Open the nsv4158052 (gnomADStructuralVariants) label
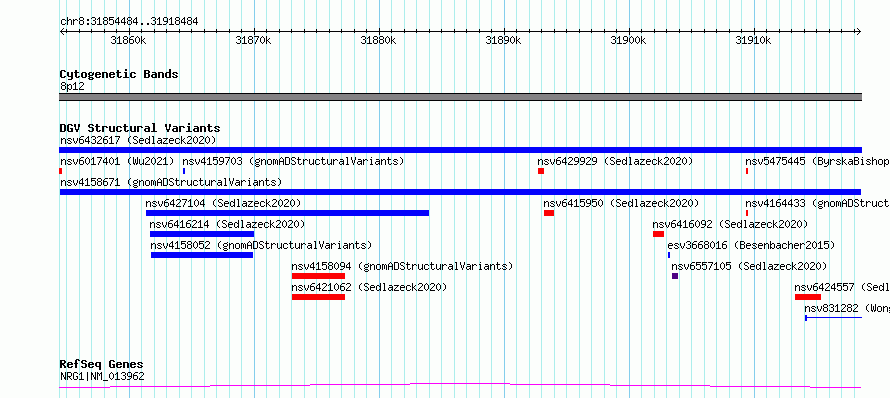This screenshot has width=890, height=398. [261, 245]
